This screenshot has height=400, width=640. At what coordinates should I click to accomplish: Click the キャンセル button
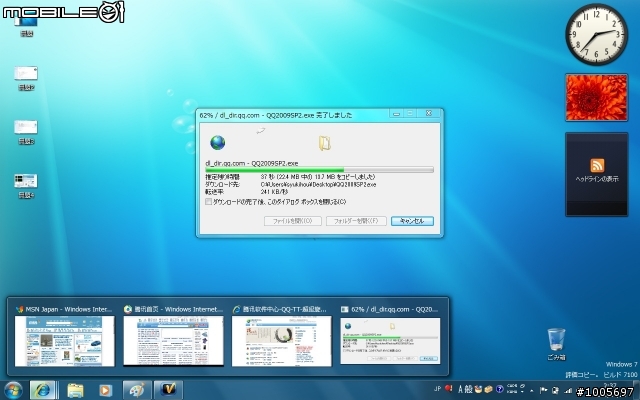(x=412, y=221)
